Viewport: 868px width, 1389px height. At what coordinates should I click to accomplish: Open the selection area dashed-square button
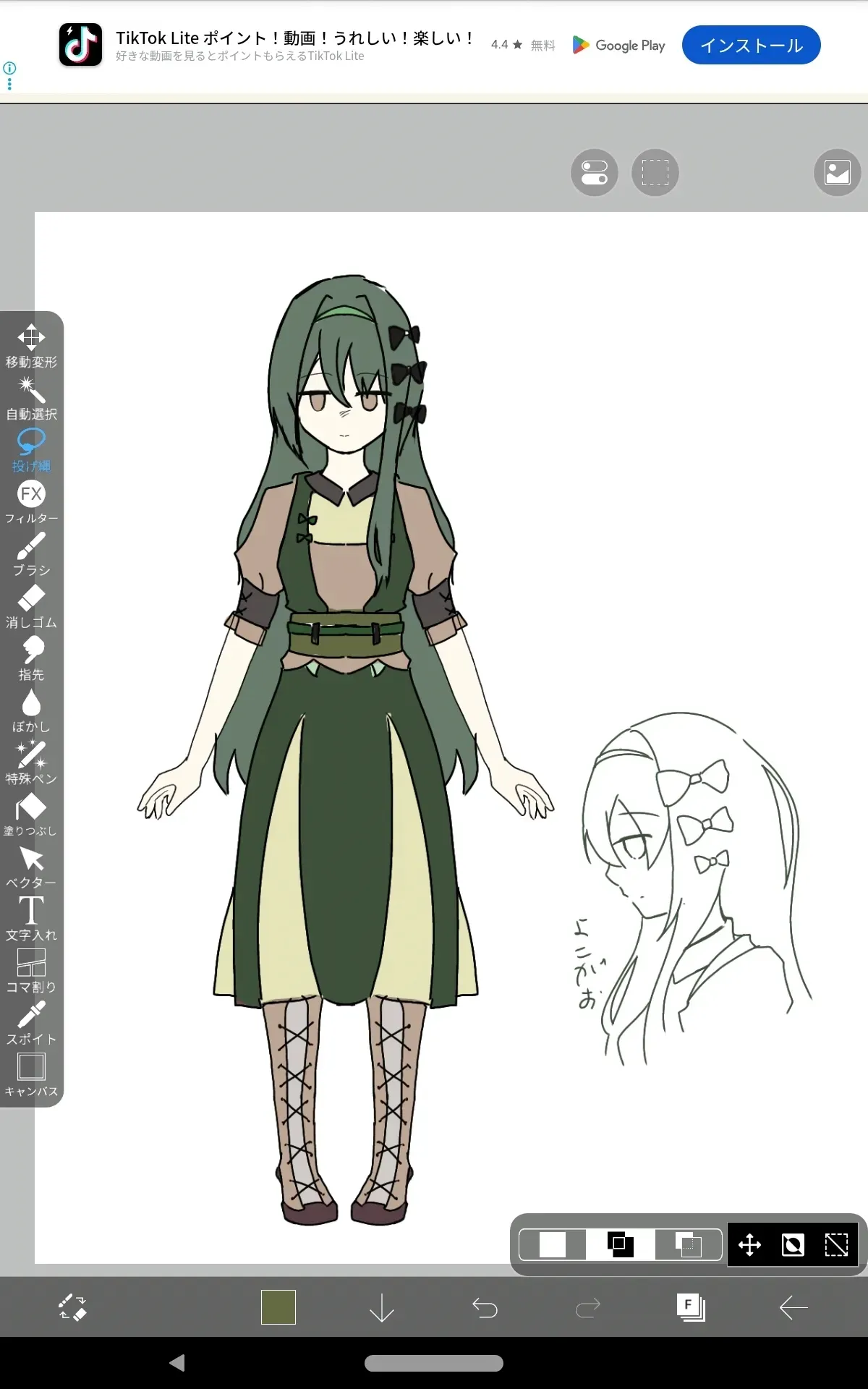pos(655,173)
